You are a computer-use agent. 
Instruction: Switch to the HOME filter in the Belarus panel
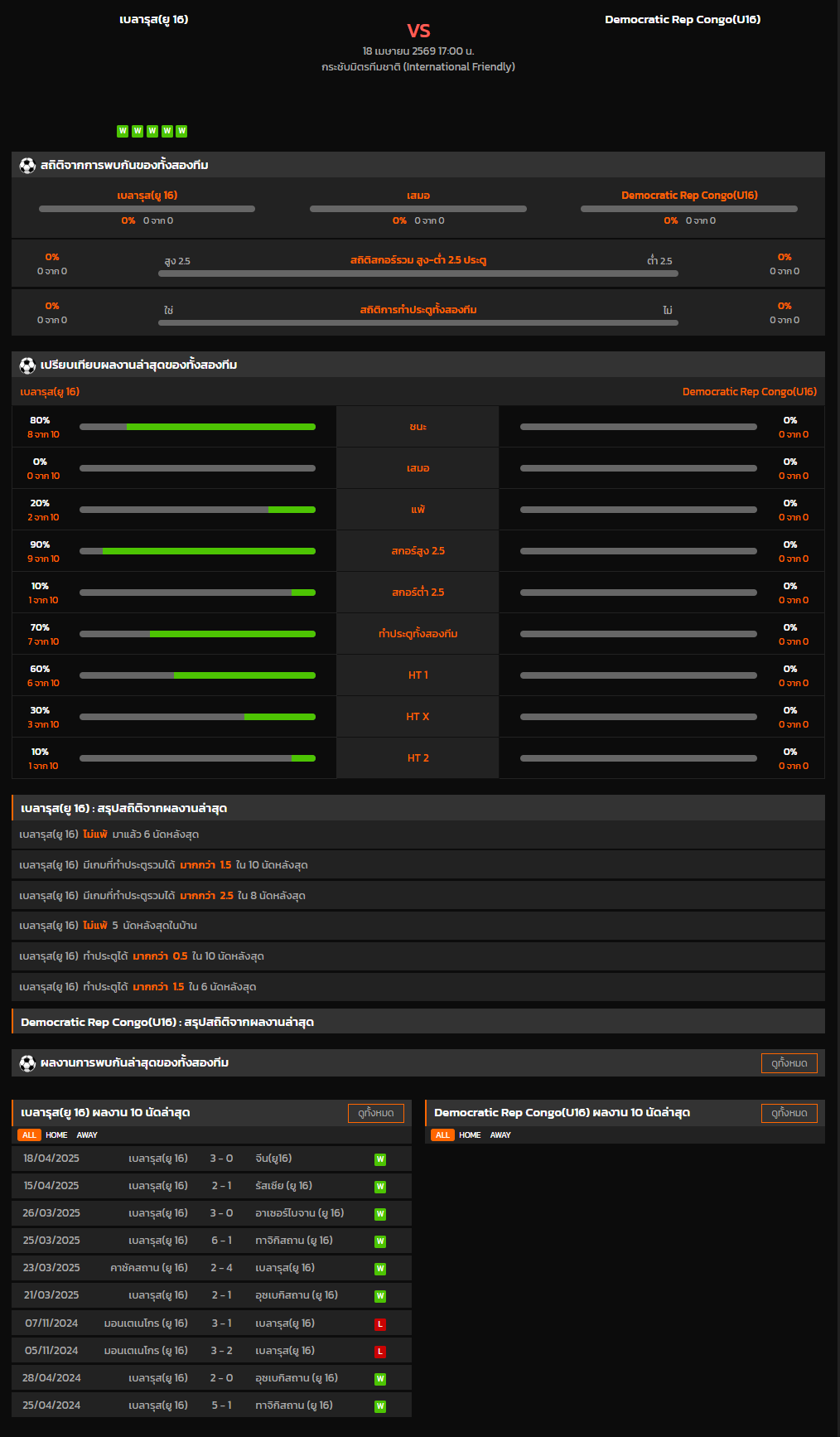point(56,1135)
